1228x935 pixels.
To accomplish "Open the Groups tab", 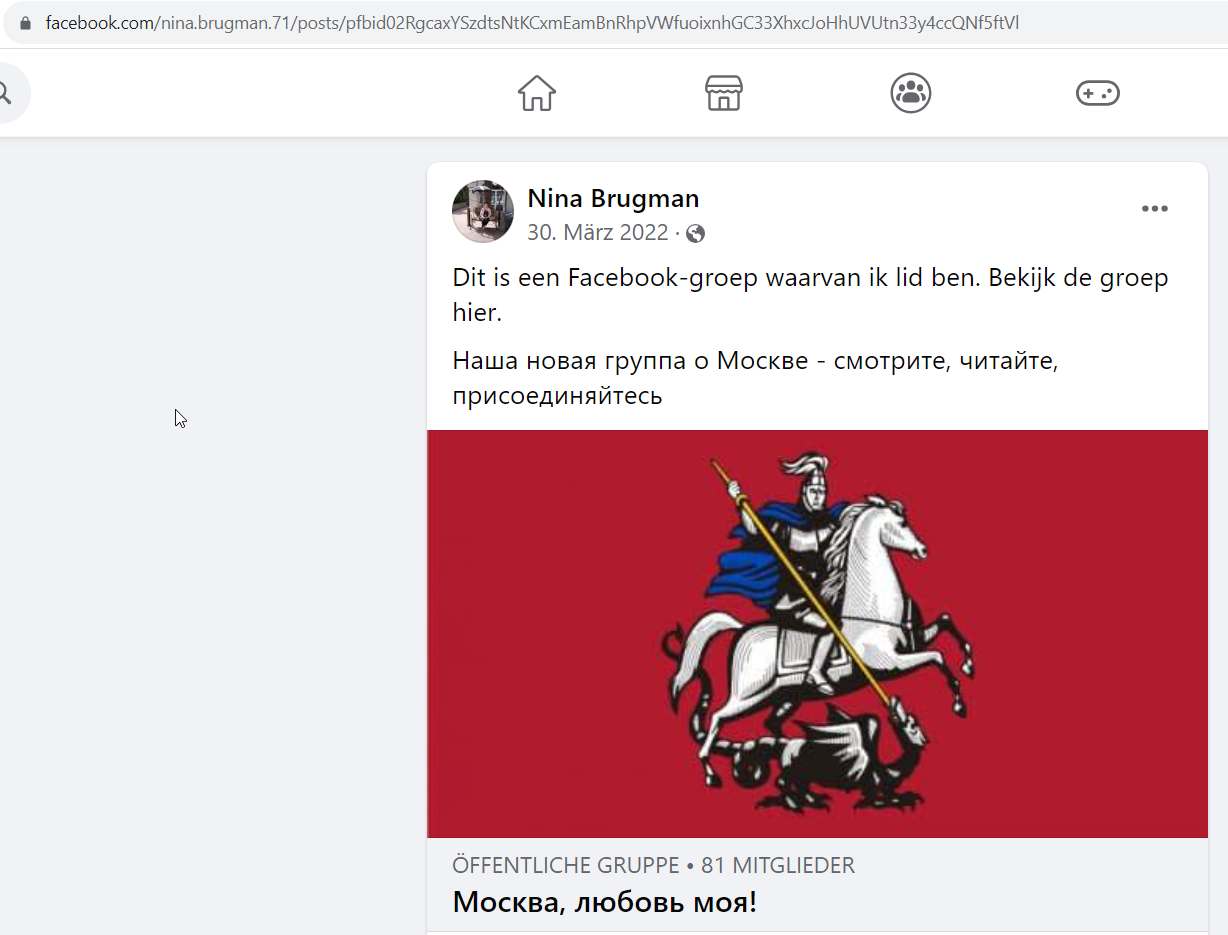I will pyautogui.click(x=911, y=93).
